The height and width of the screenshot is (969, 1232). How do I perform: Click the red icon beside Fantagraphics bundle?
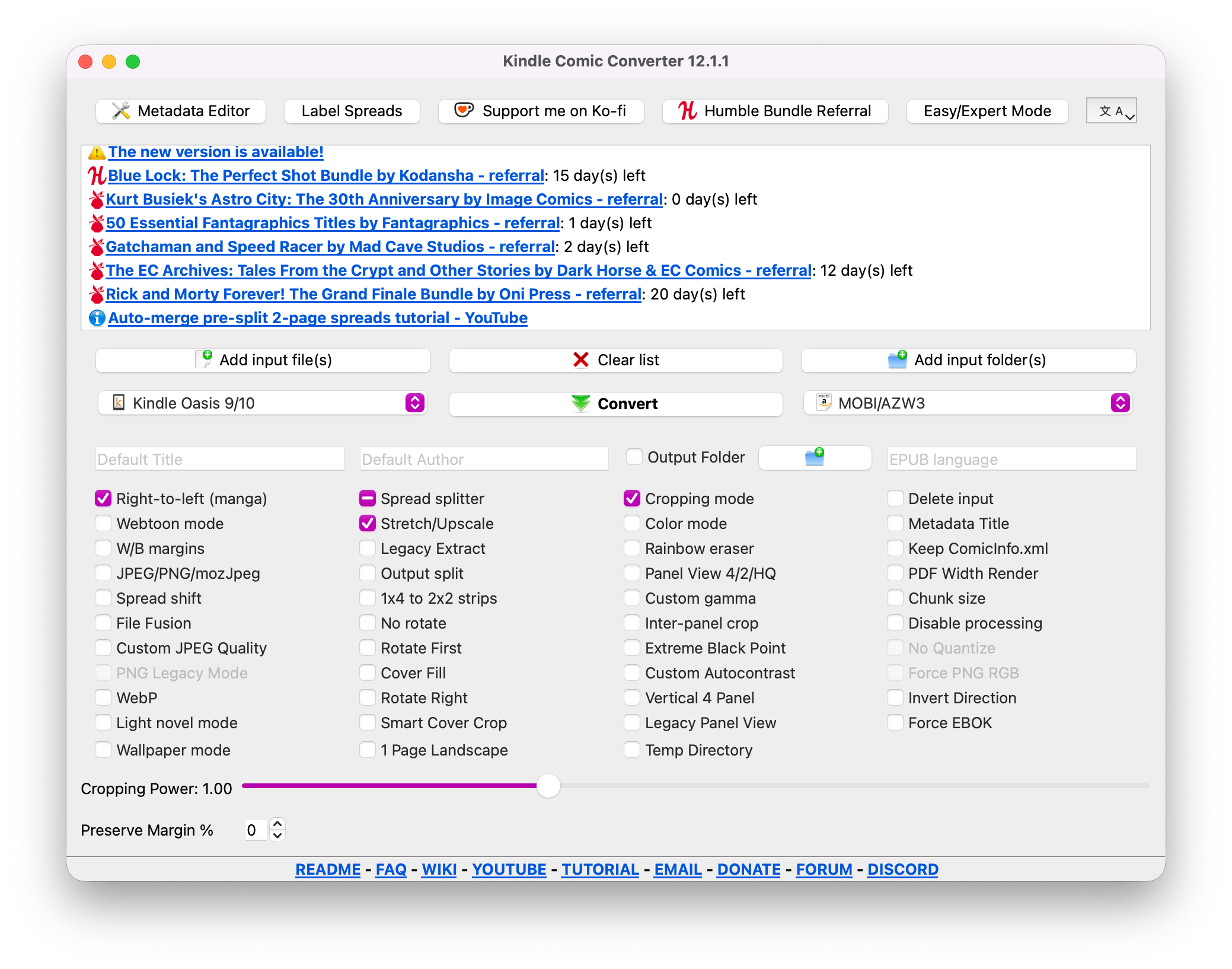(97, 223)
